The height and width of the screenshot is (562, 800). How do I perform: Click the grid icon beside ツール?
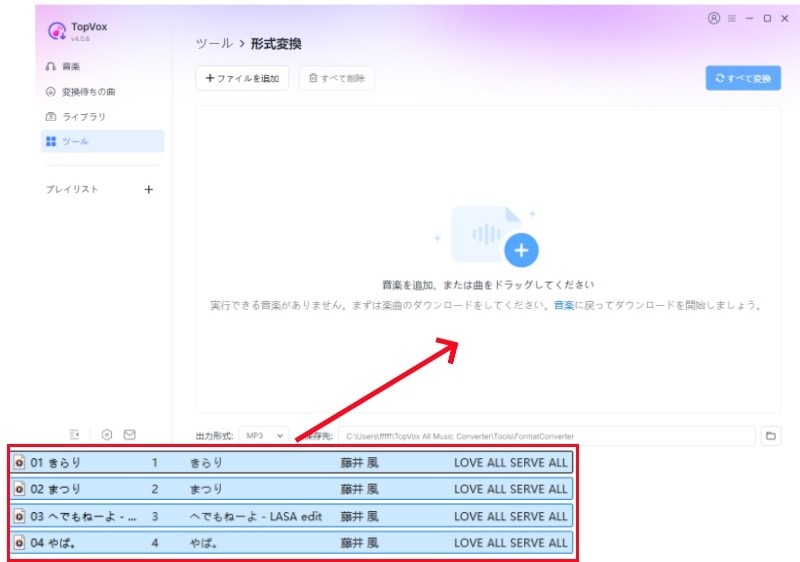click(51, 141)
